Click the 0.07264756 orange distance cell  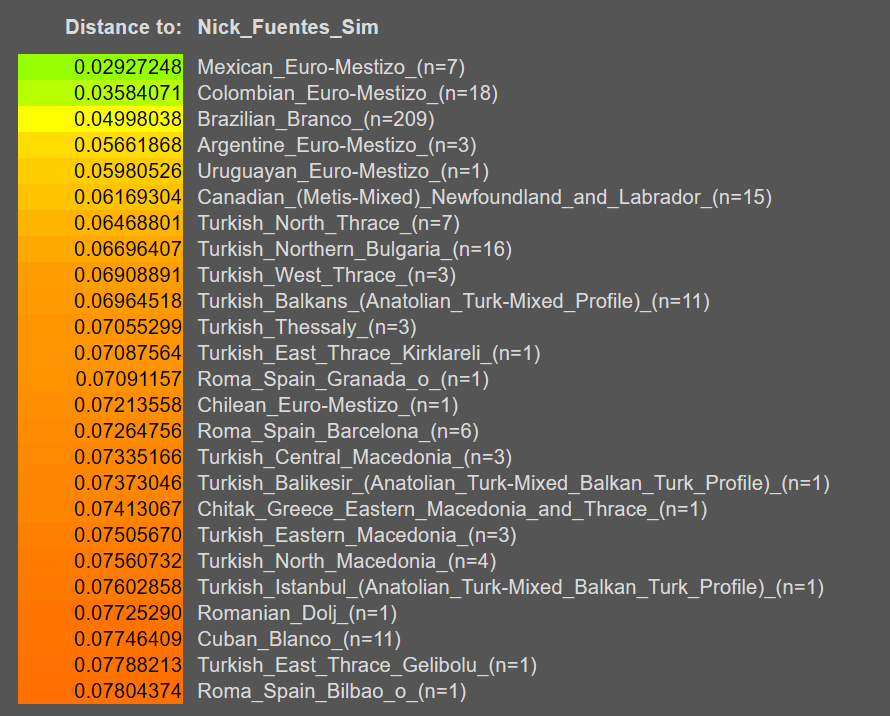(100, 431)
